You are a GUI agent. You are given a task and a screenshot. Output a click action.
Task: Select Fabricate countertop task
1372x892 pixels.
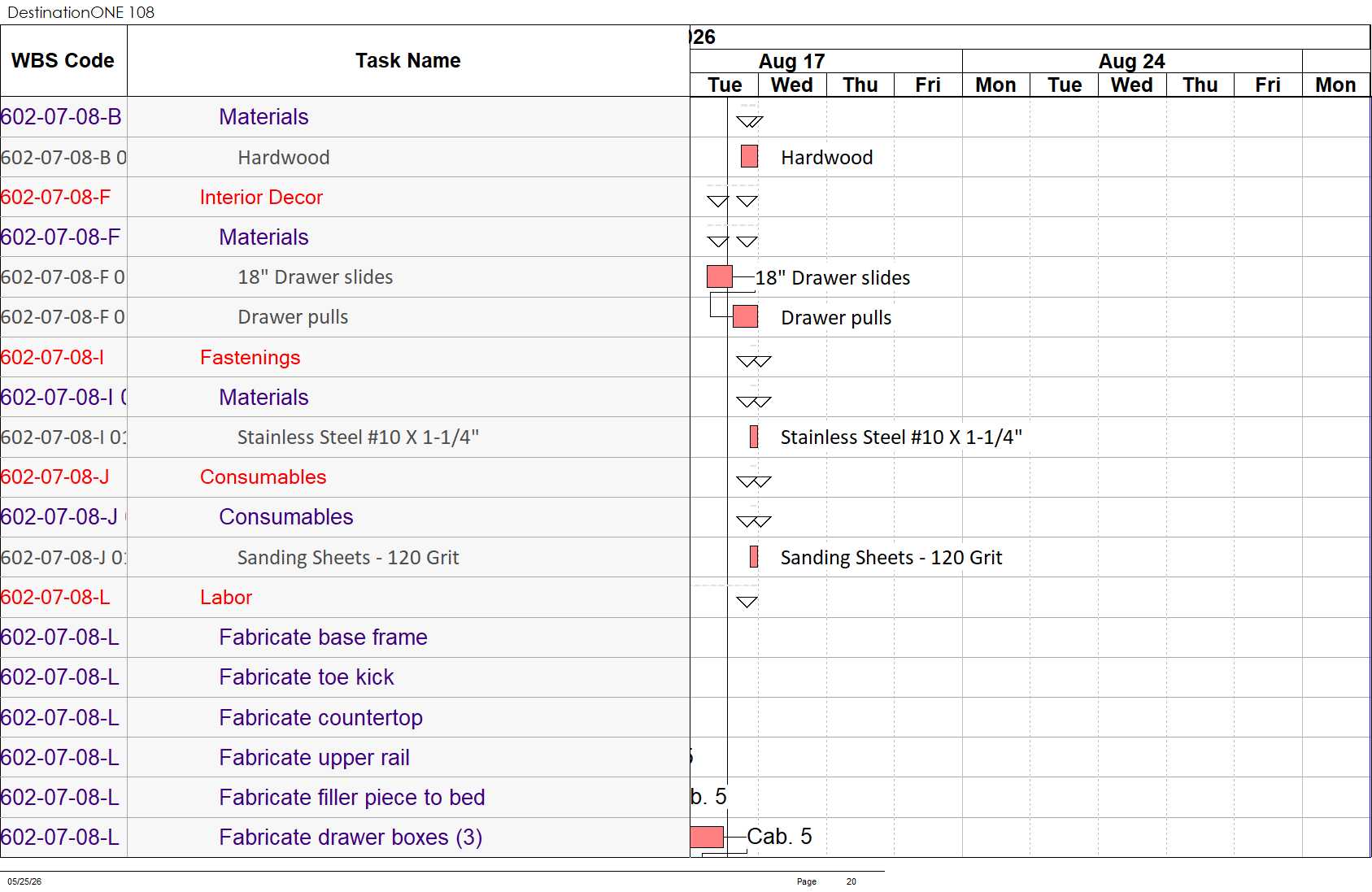tap(320, 717)
